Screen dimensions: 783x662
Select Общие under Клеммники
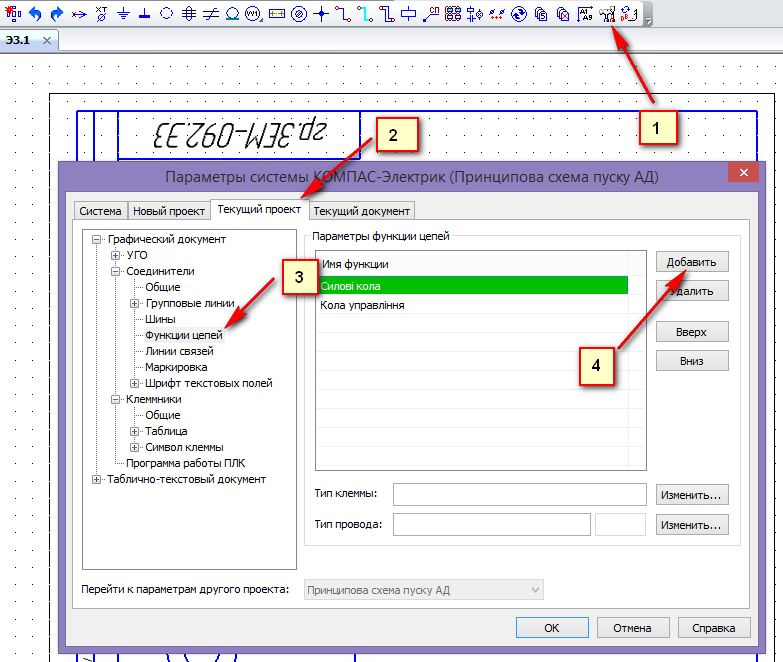(163, 415)
